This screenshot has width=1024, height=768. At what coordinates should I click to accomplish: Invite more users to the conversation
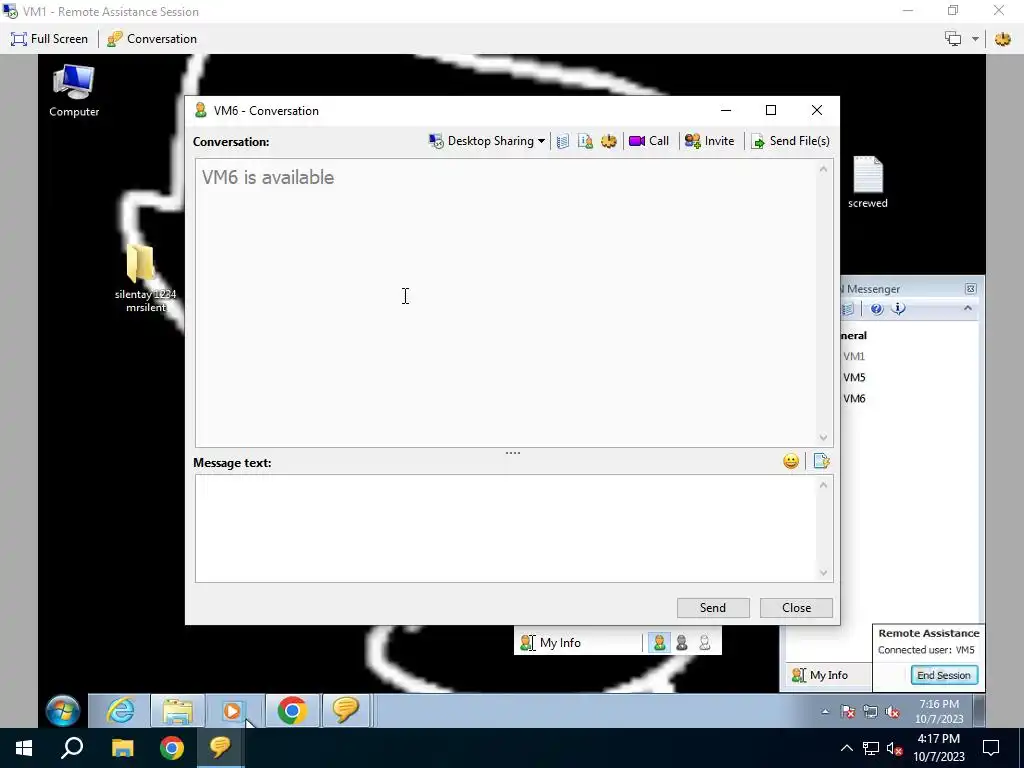(x=709, y=141)
